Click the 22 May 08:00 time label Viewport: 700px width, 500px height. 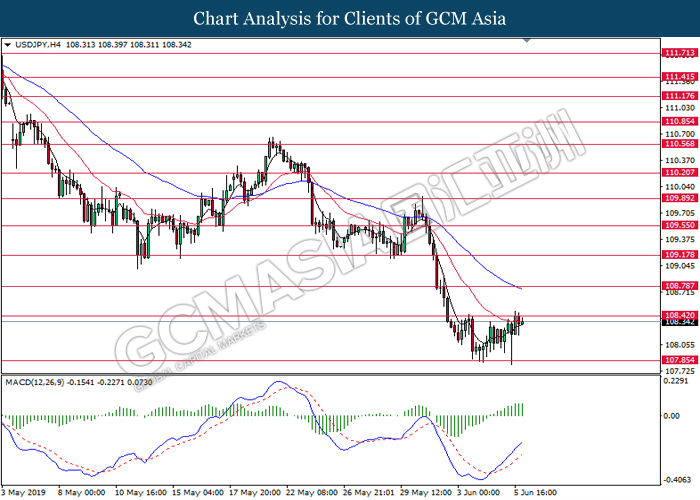[x=312, y=493]
